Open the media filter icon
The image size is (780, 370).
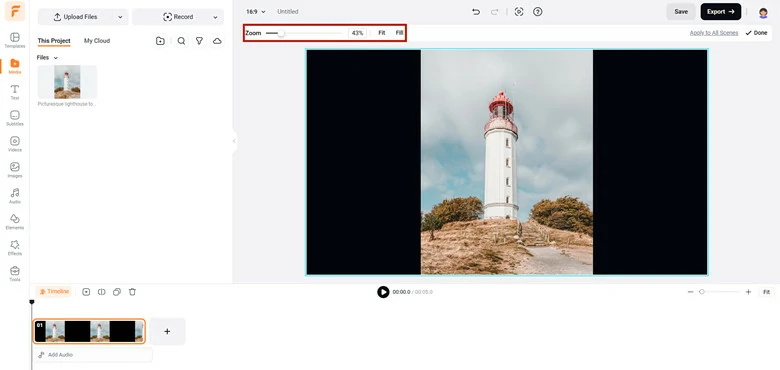(x=199, y=41)
